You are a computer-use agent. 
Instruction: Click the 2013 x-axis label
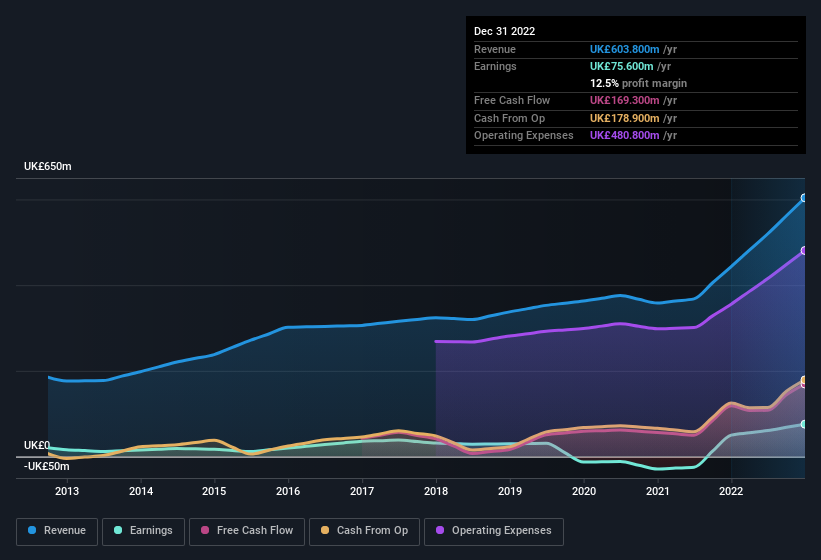[x=67, y=491]
